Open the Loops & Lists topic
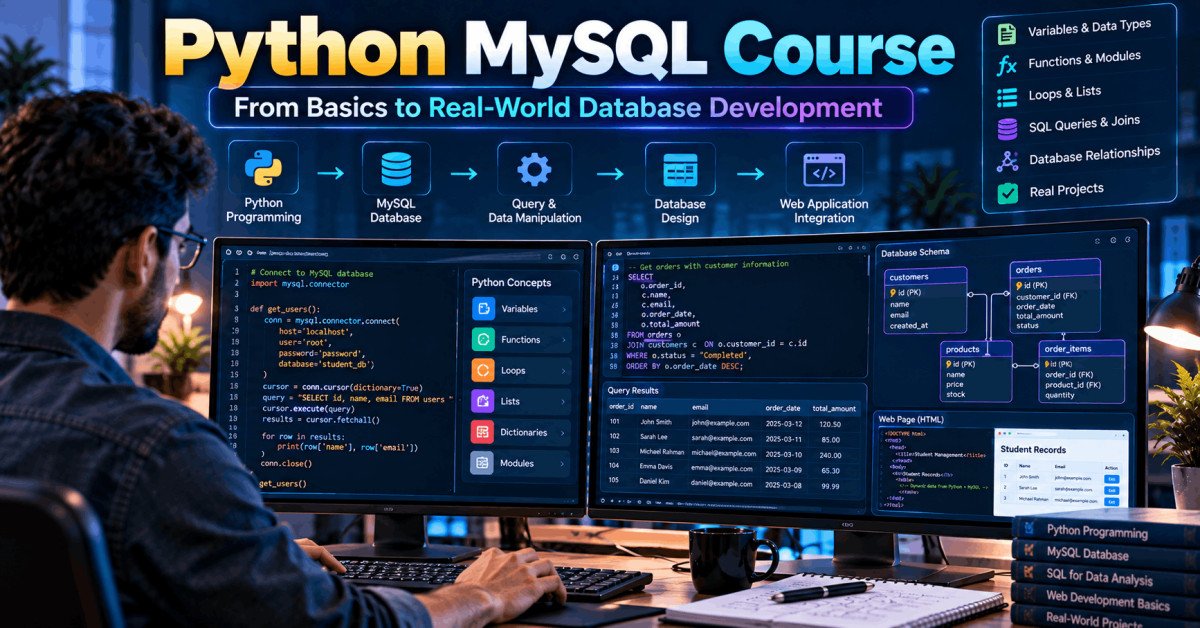The width and height of the screenshot is (1200, 628). tap(1065, 93)
